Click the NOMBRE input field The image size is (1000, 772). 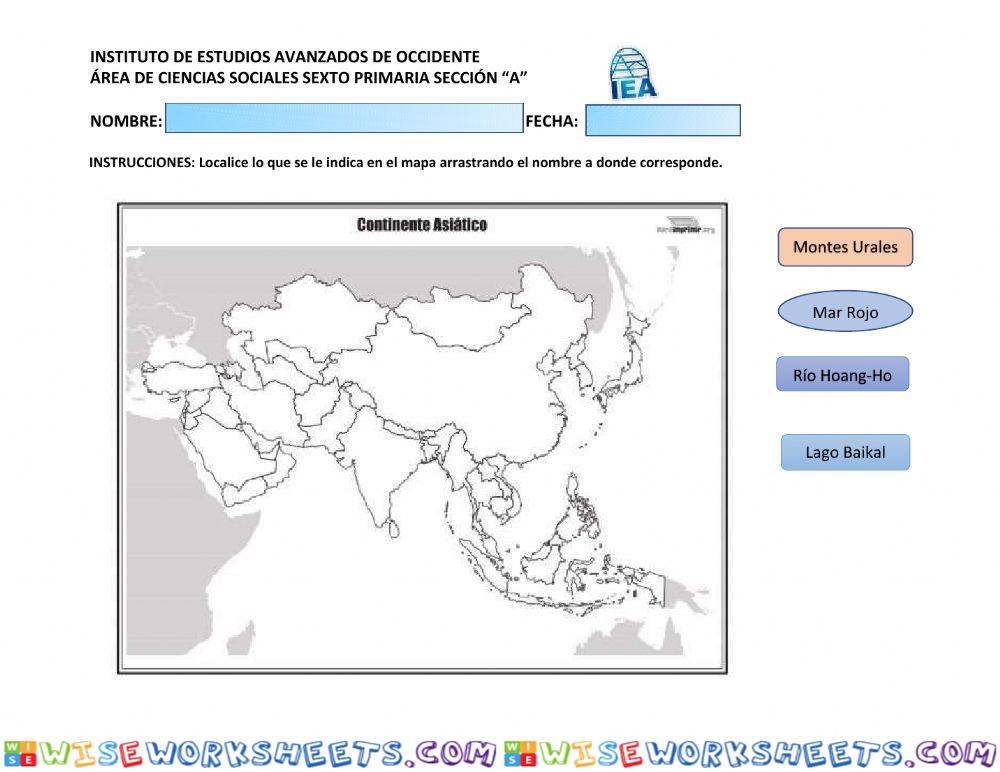point(344,118)
